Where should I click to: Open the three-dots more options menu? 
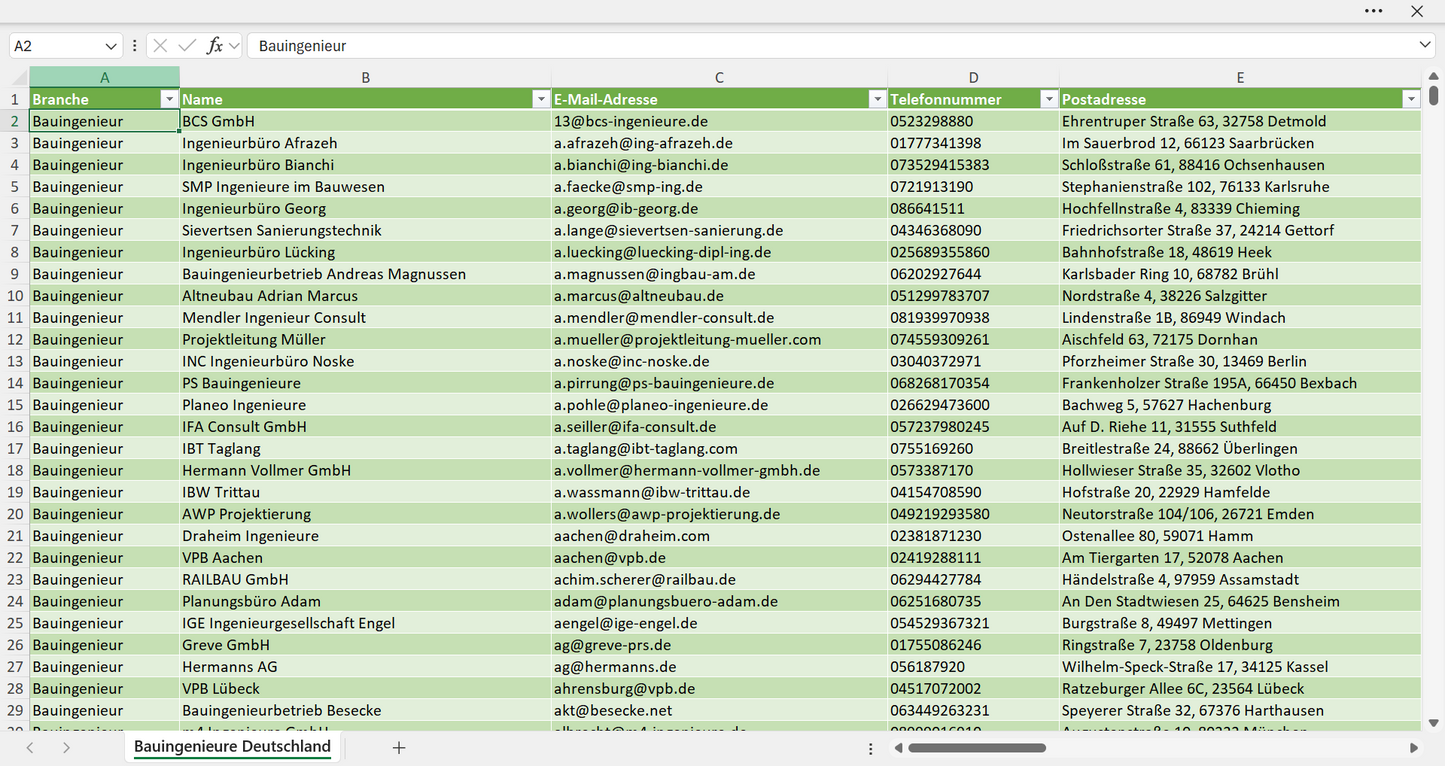(x=1373, y=11)
